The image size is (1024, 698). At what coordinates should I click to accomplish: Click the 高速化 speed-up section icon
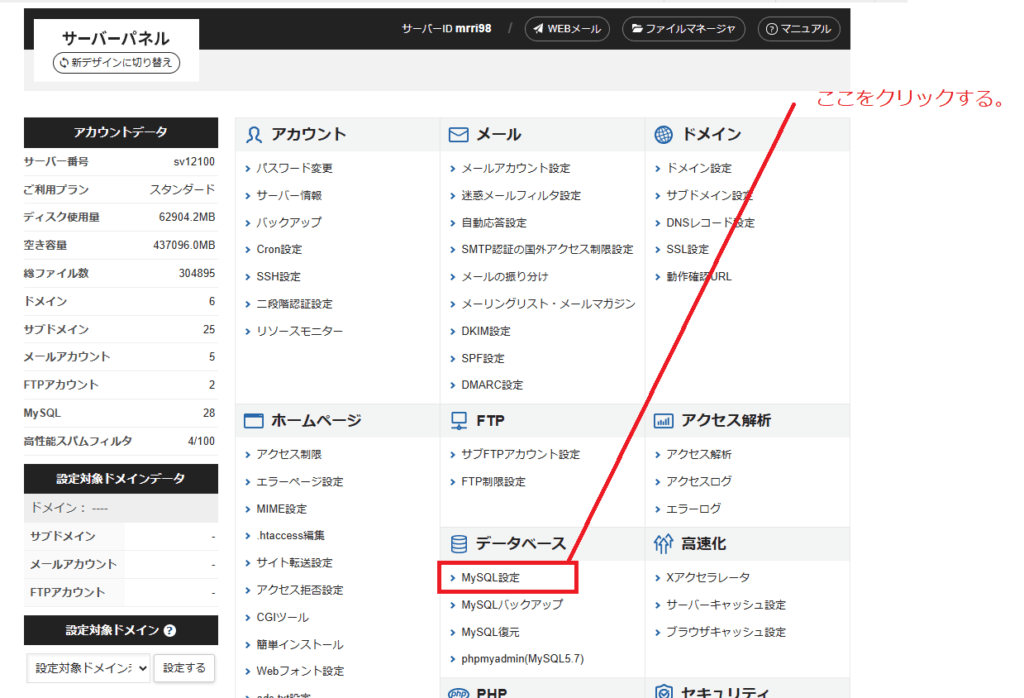pos(664,544)
